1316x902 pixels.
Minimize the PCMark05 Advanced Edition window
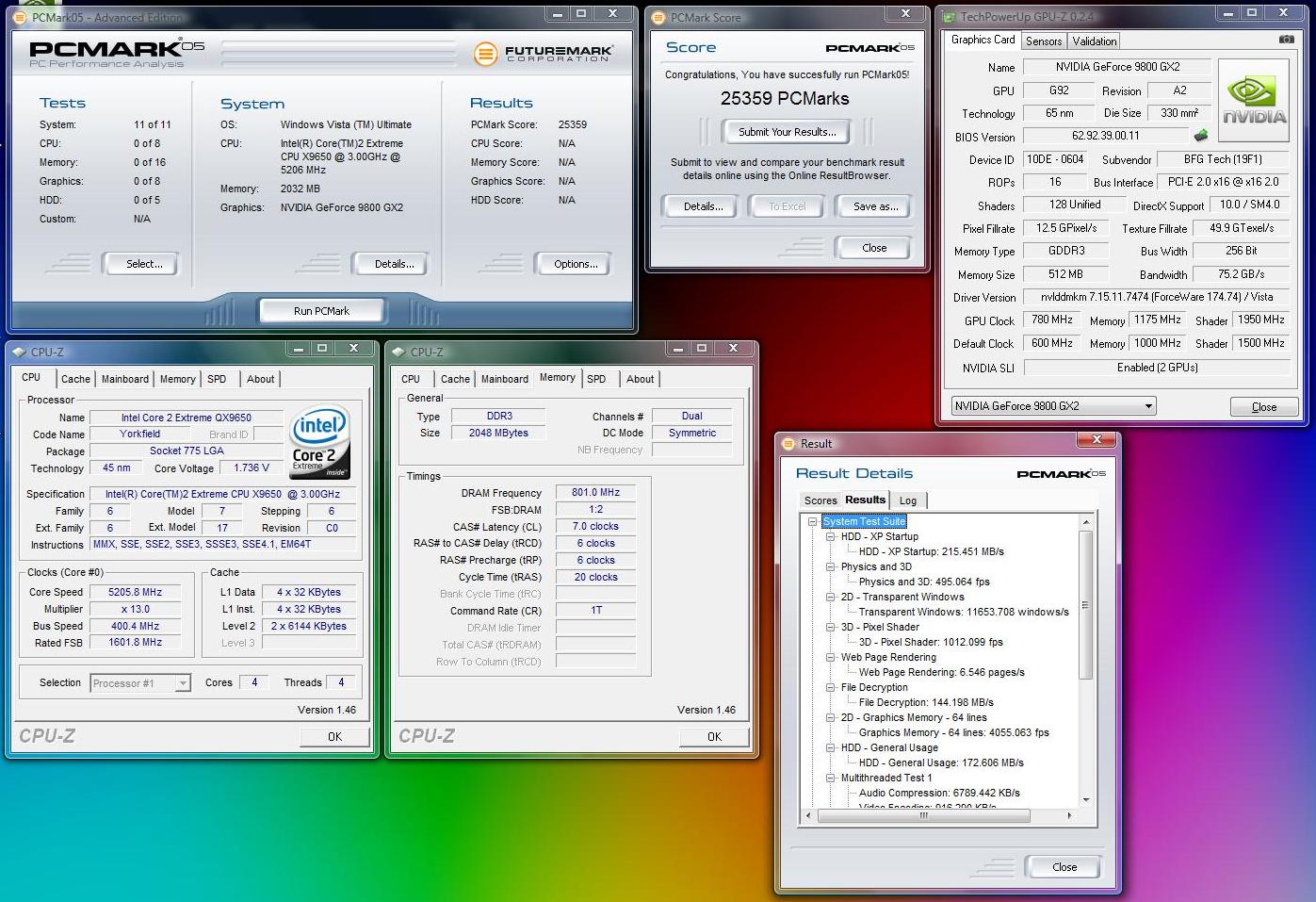point(558,14)
